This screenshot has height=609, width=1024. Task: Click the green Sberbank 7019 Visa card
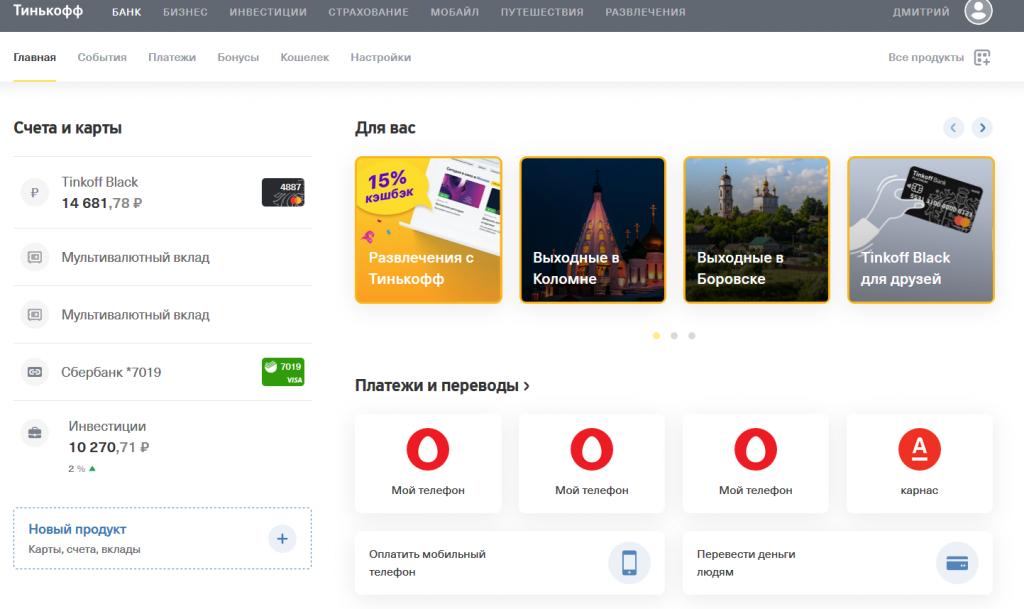click(x=283, y=372)
